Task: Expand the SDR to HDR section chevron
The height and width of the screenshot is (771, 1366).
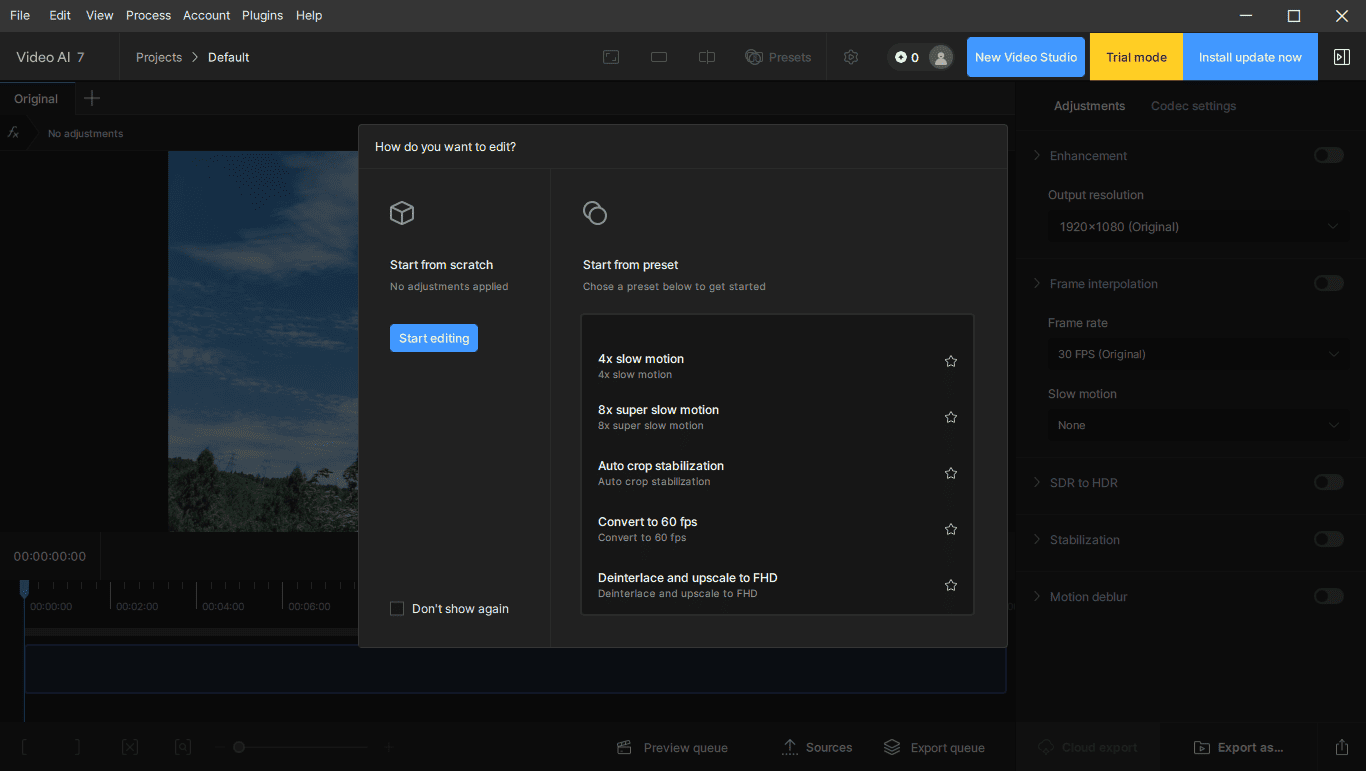Action: 1037,482
